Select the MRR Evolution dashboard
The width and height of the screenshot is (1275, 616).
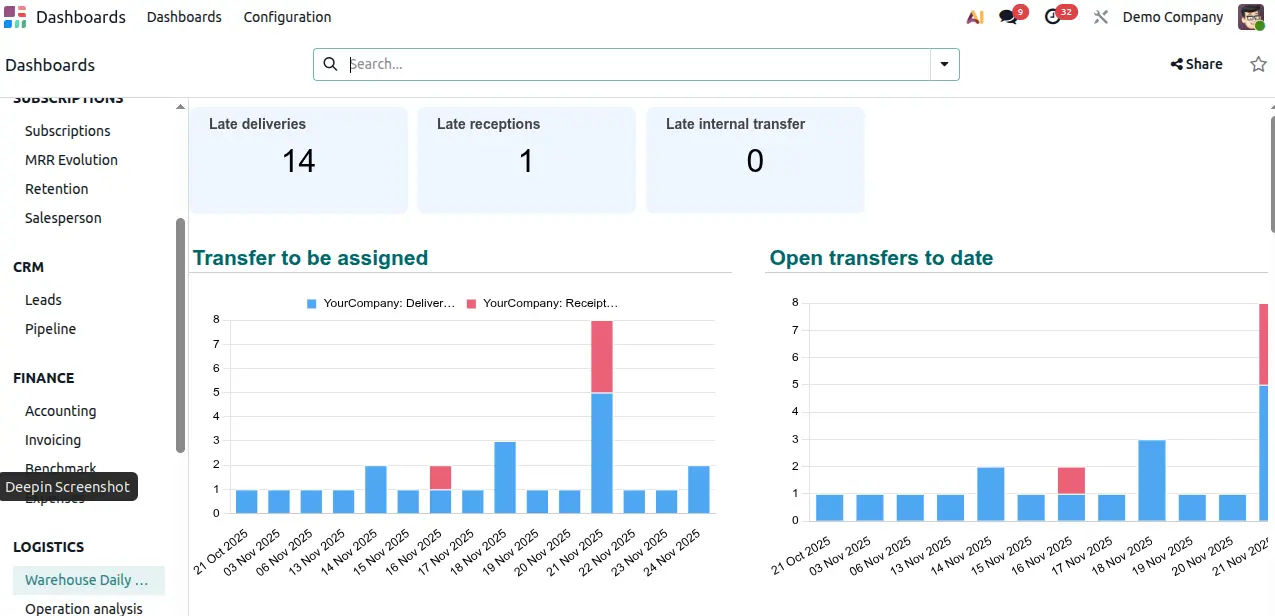71,160
